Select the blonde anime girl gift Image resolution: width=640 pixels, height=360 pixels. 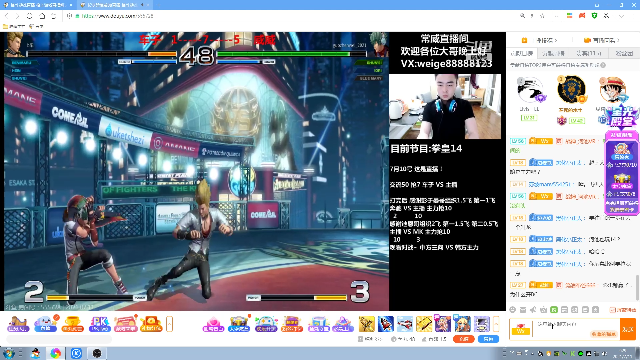pyautogui.click(x=462, y=324)
